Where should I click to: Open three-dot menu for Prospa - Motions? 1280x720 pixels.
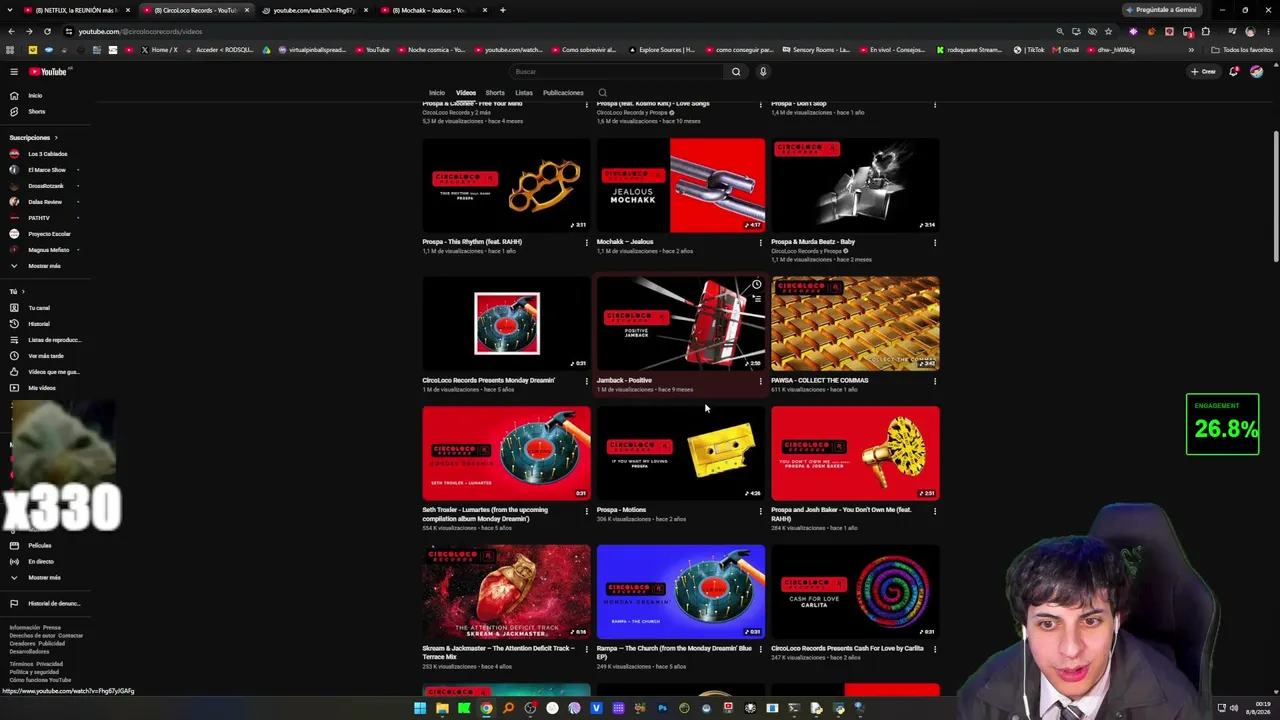[x=760, y=511]
